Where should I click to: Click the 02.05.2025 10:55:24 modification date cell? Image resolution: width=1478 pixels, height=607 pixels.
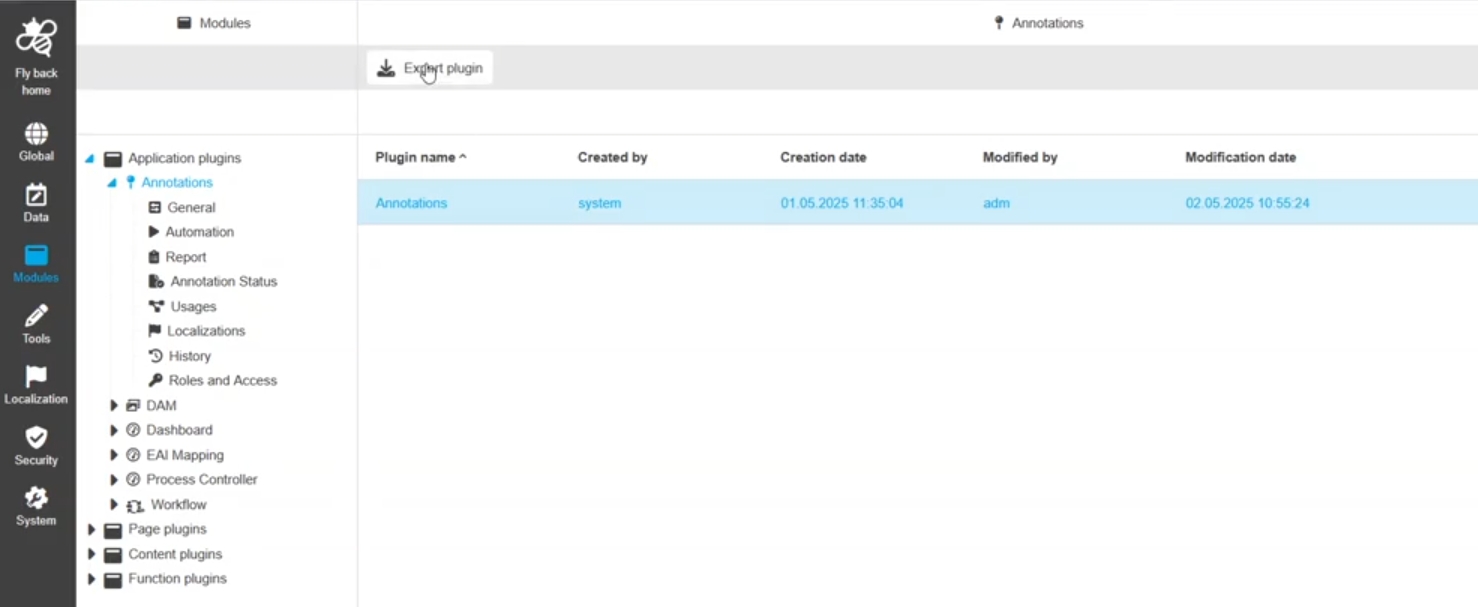(1247, 203)
